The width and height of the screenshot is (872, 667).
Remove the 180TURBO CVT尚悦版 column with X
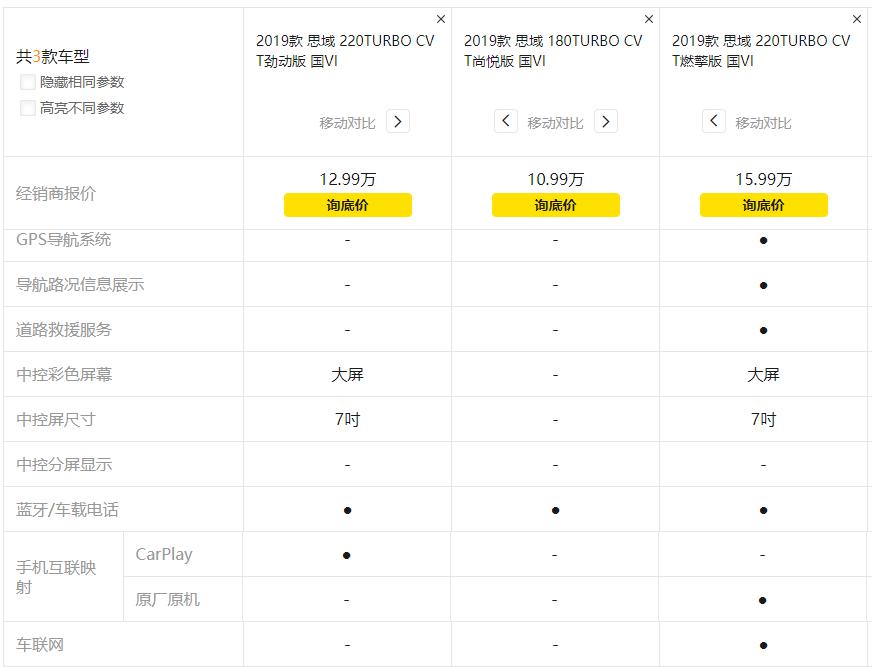(x=649, y=19)
